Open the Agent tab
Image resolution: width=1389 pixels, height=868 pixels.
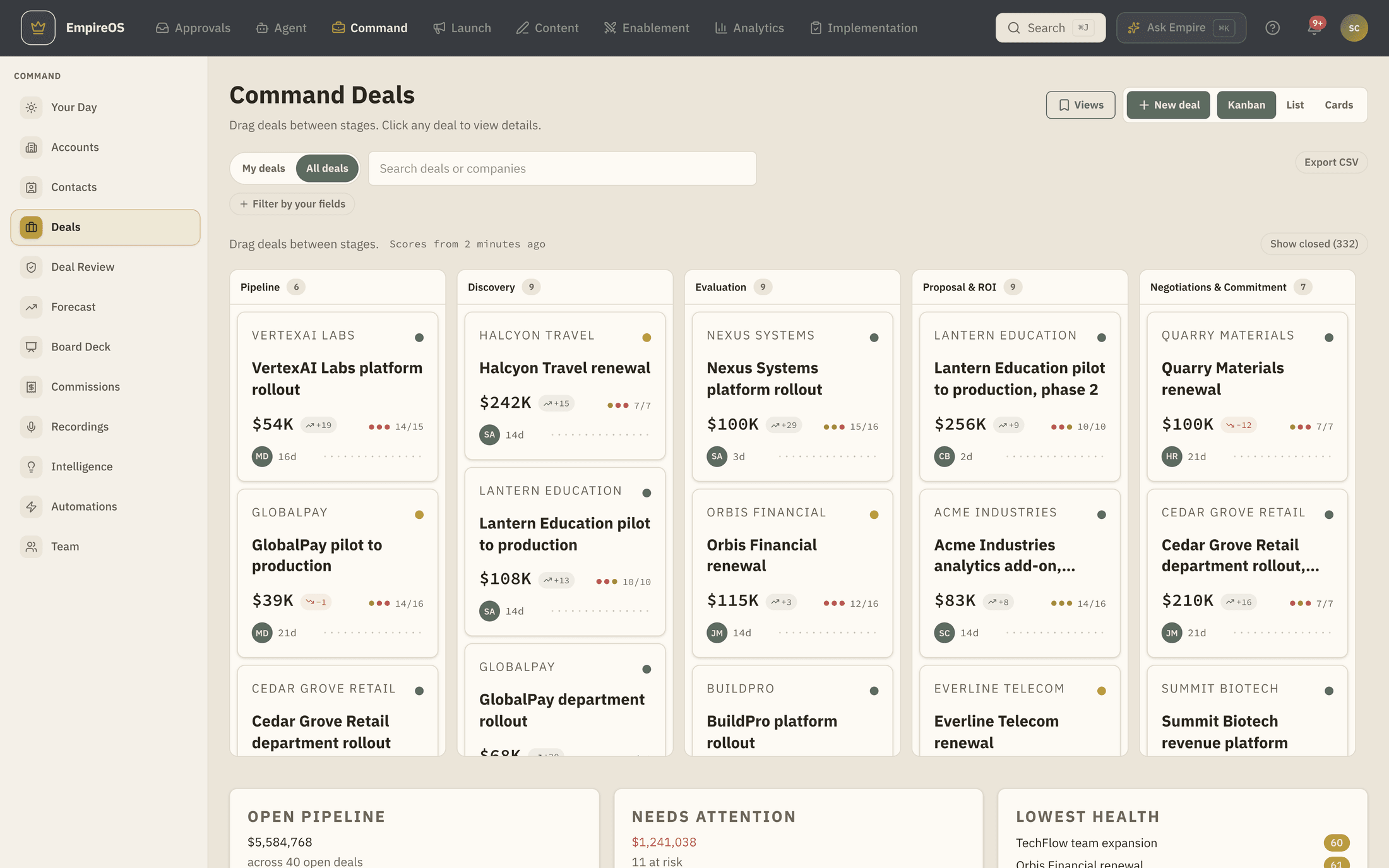pos(281,28)
